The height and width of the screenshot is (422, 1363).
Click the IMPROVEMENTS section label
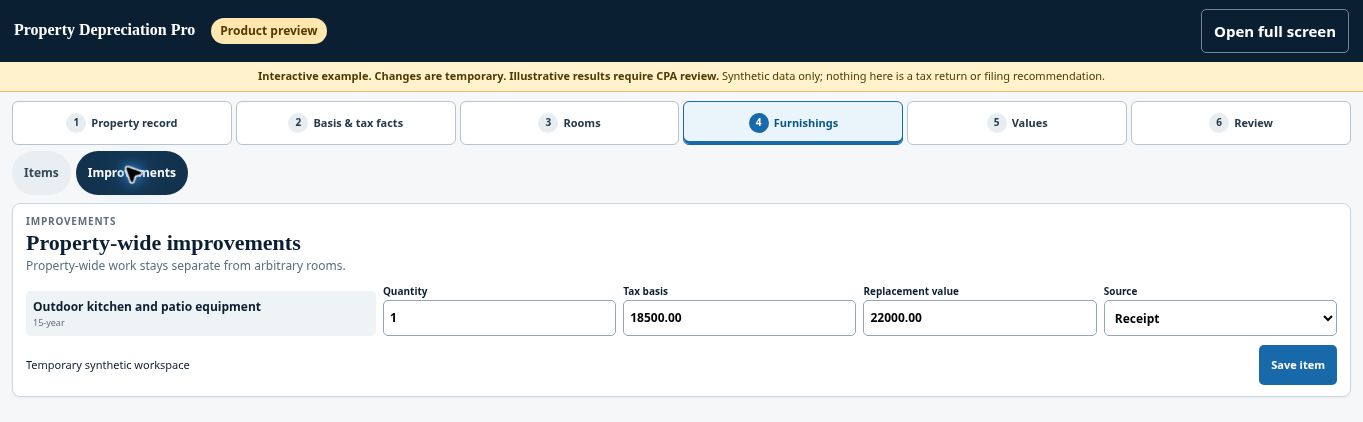point(71,221)
